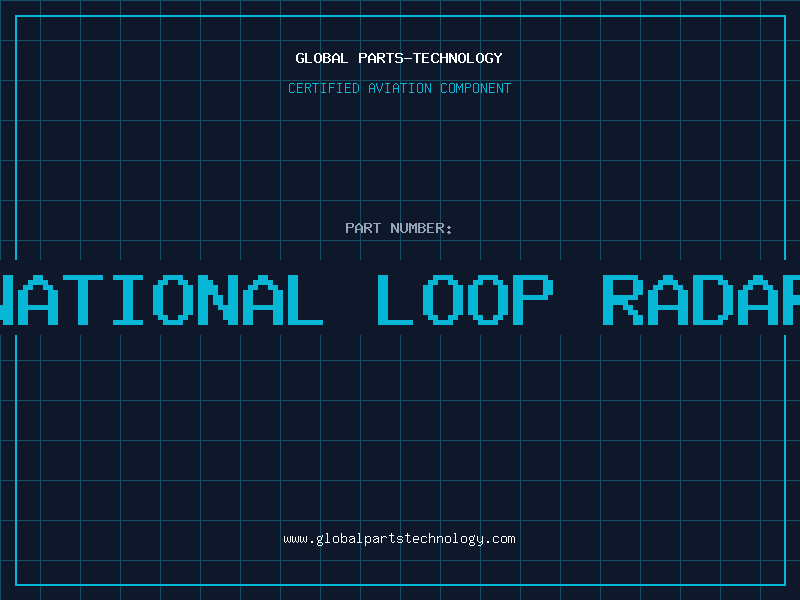800x600 pixels.
Task: Open the www.globalpartstechnology.com website link
Action: coord(399,539)
